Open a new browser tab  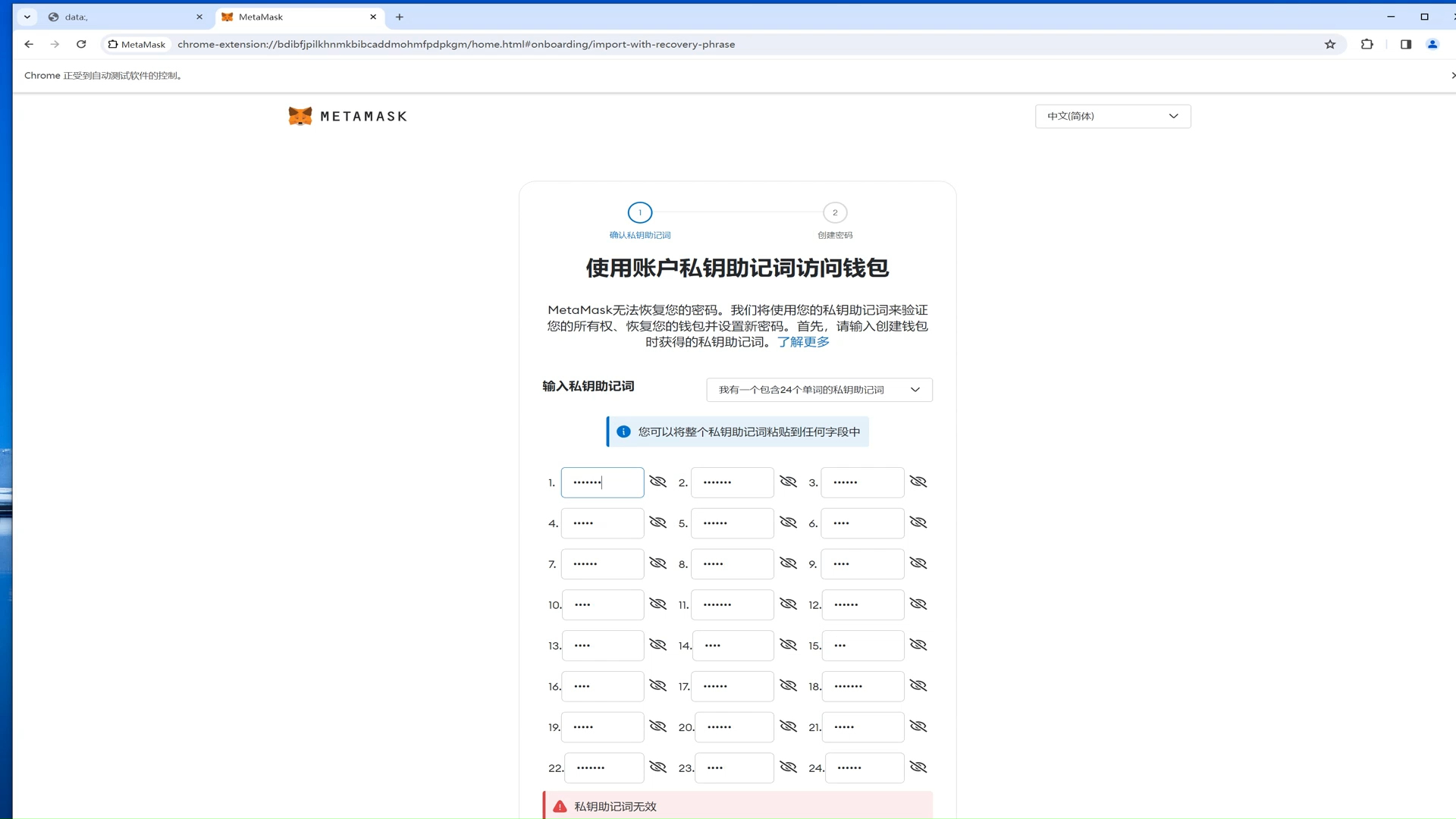(x=400, y=17)
